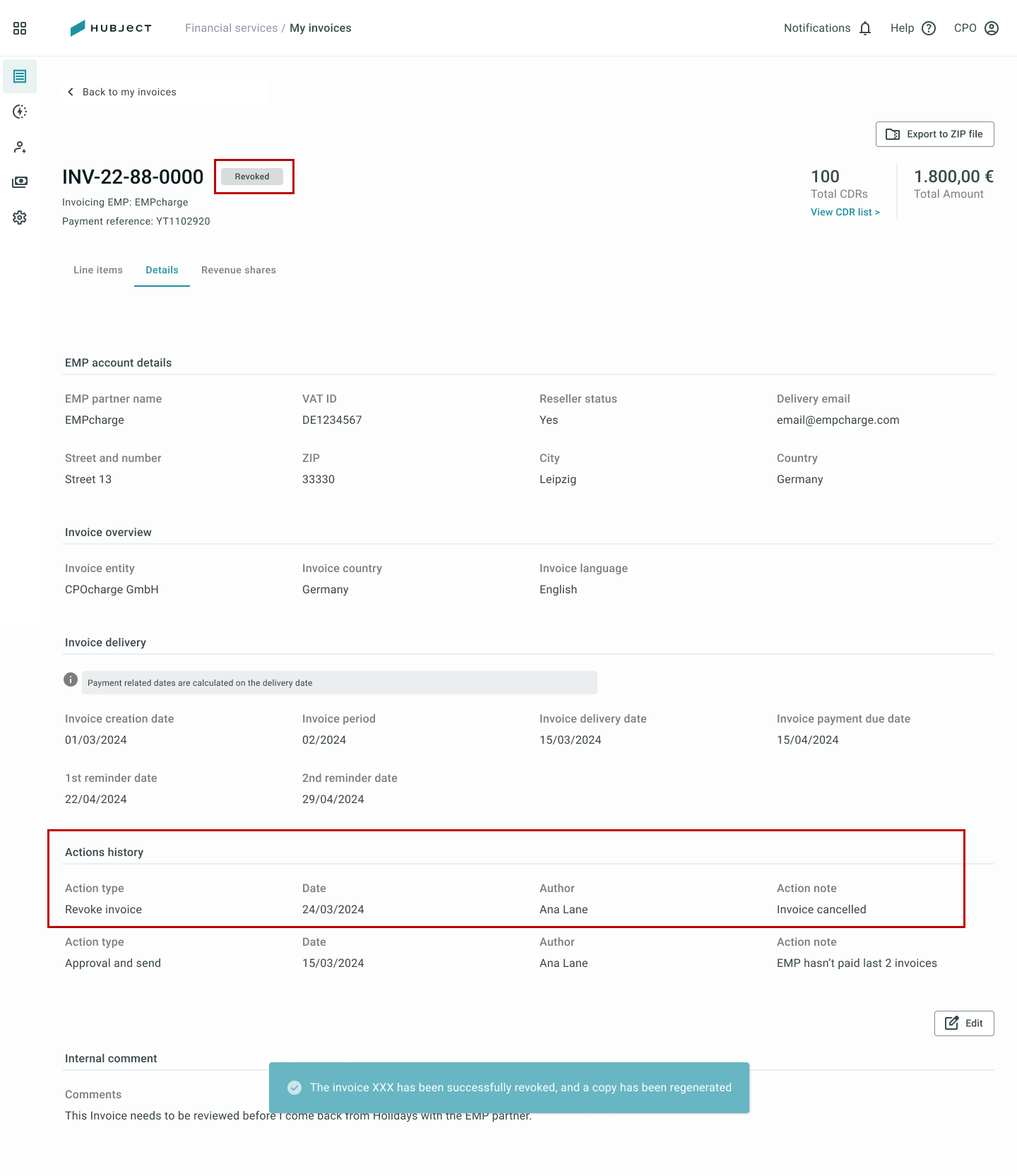
Task: Open the payments money sidebar icon
Action: coord(20,182)
